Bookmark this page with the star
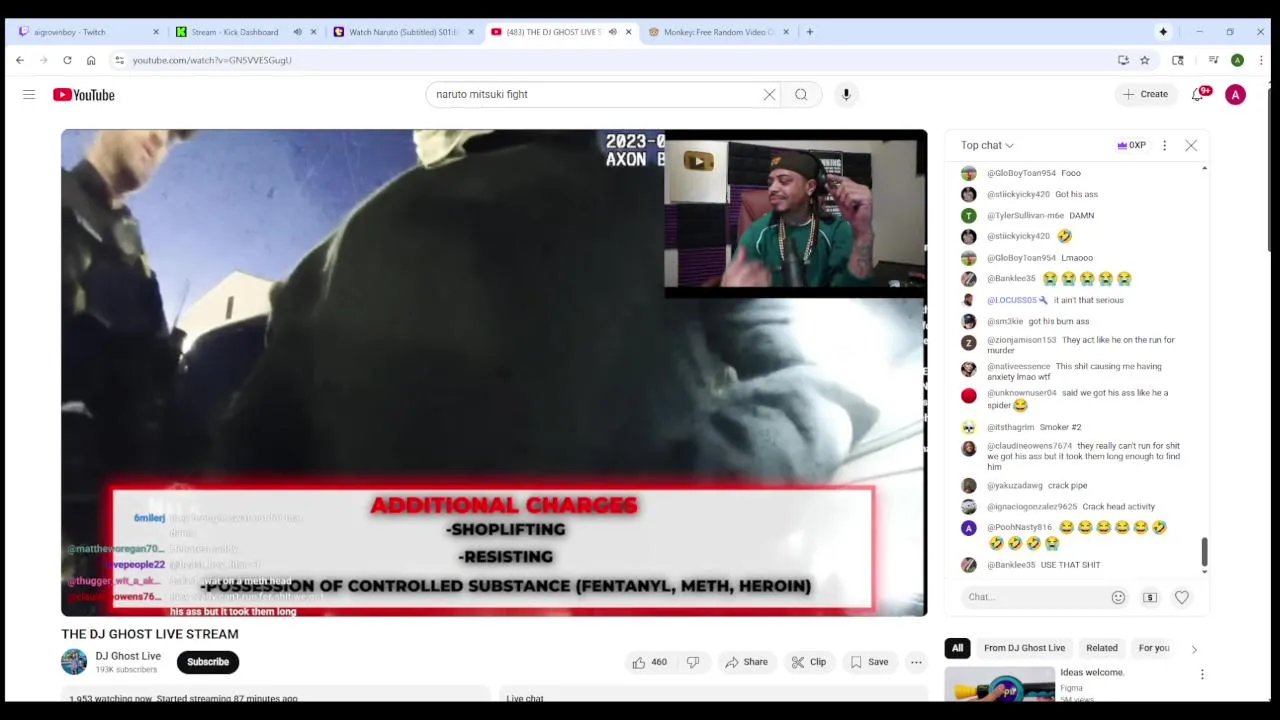The width and height of the screenshot is (1280, 720). click(x=1145, y=60)
